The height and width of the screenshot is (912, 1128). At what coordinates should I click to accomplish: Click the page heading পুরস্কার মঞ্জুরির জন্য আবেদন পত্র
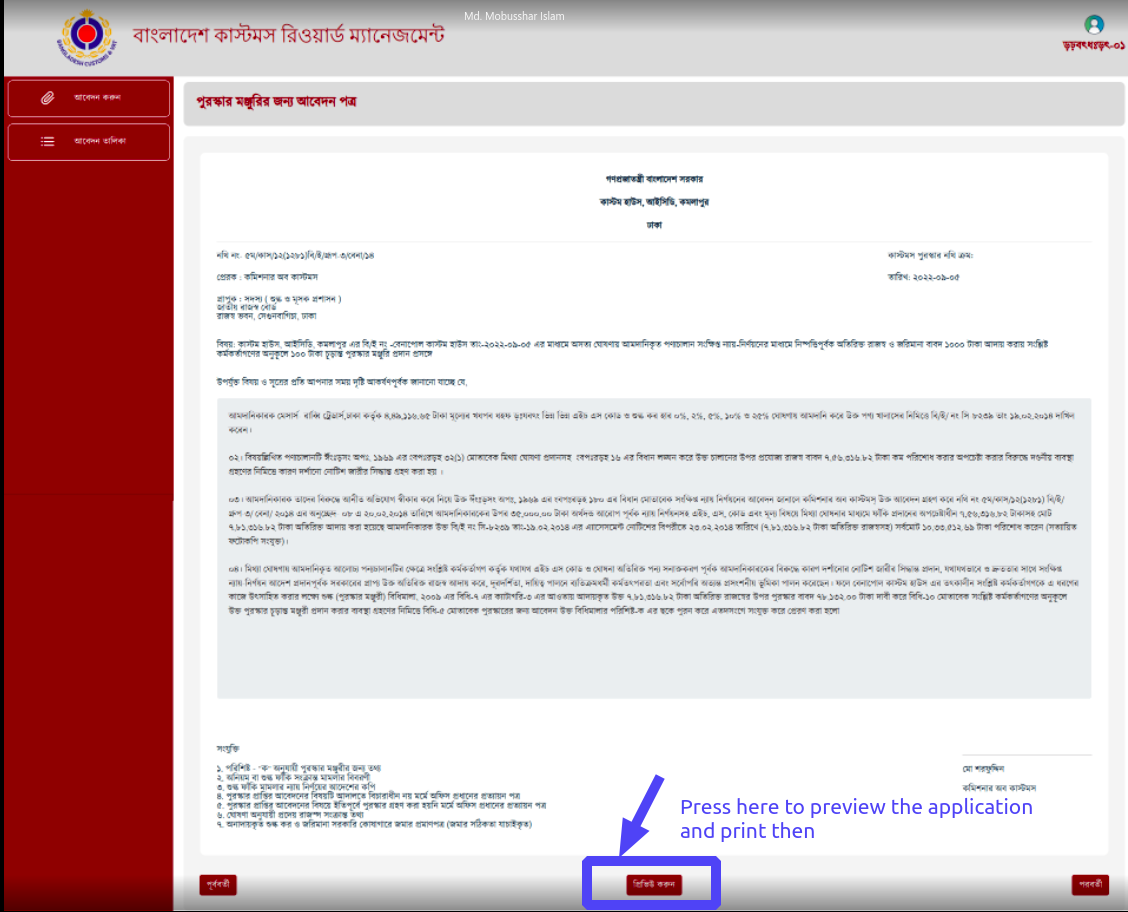click(276, 101)
